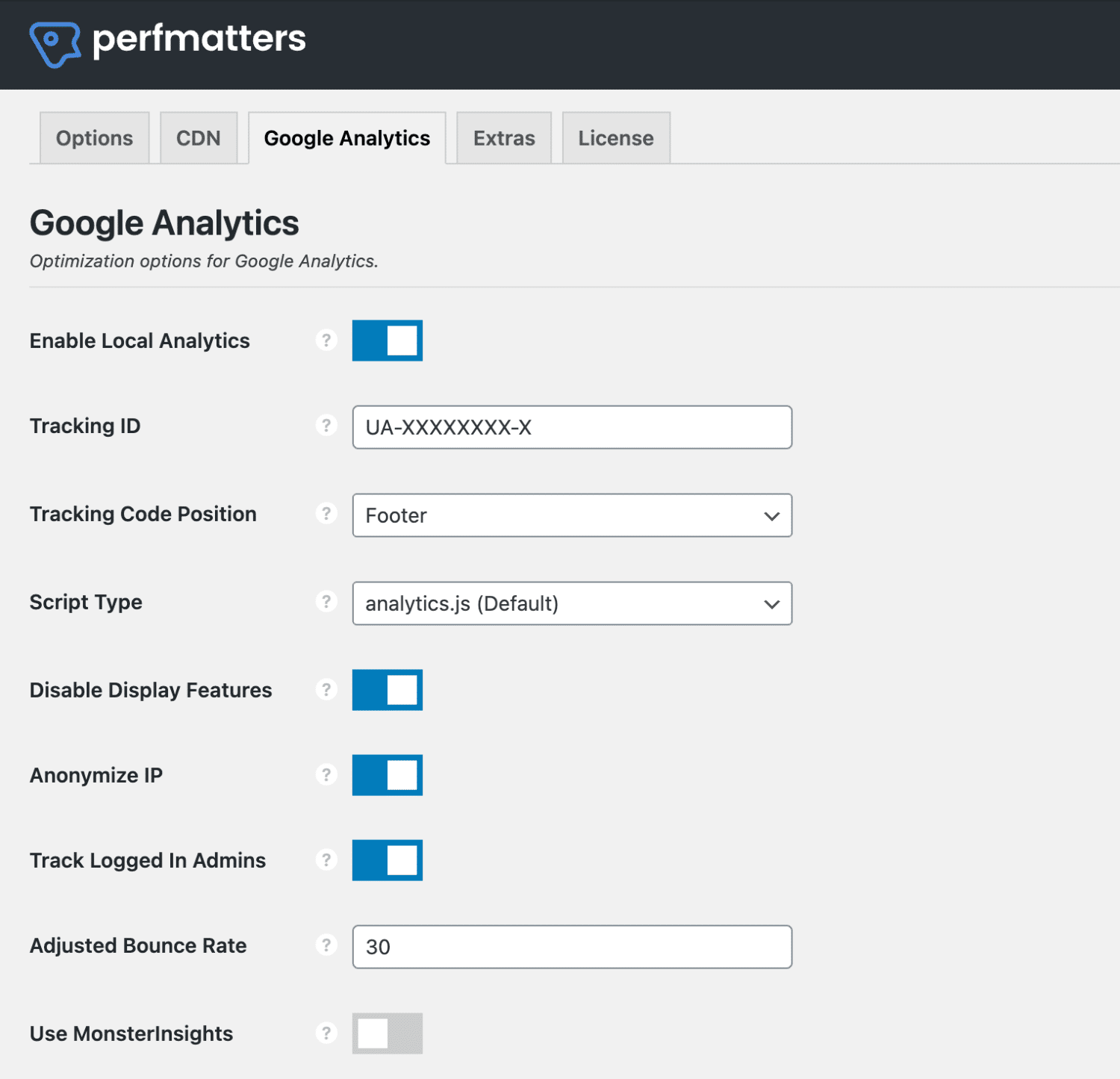
Task: Click the Perfmatters logo in the header
Action: pos(168,41)
